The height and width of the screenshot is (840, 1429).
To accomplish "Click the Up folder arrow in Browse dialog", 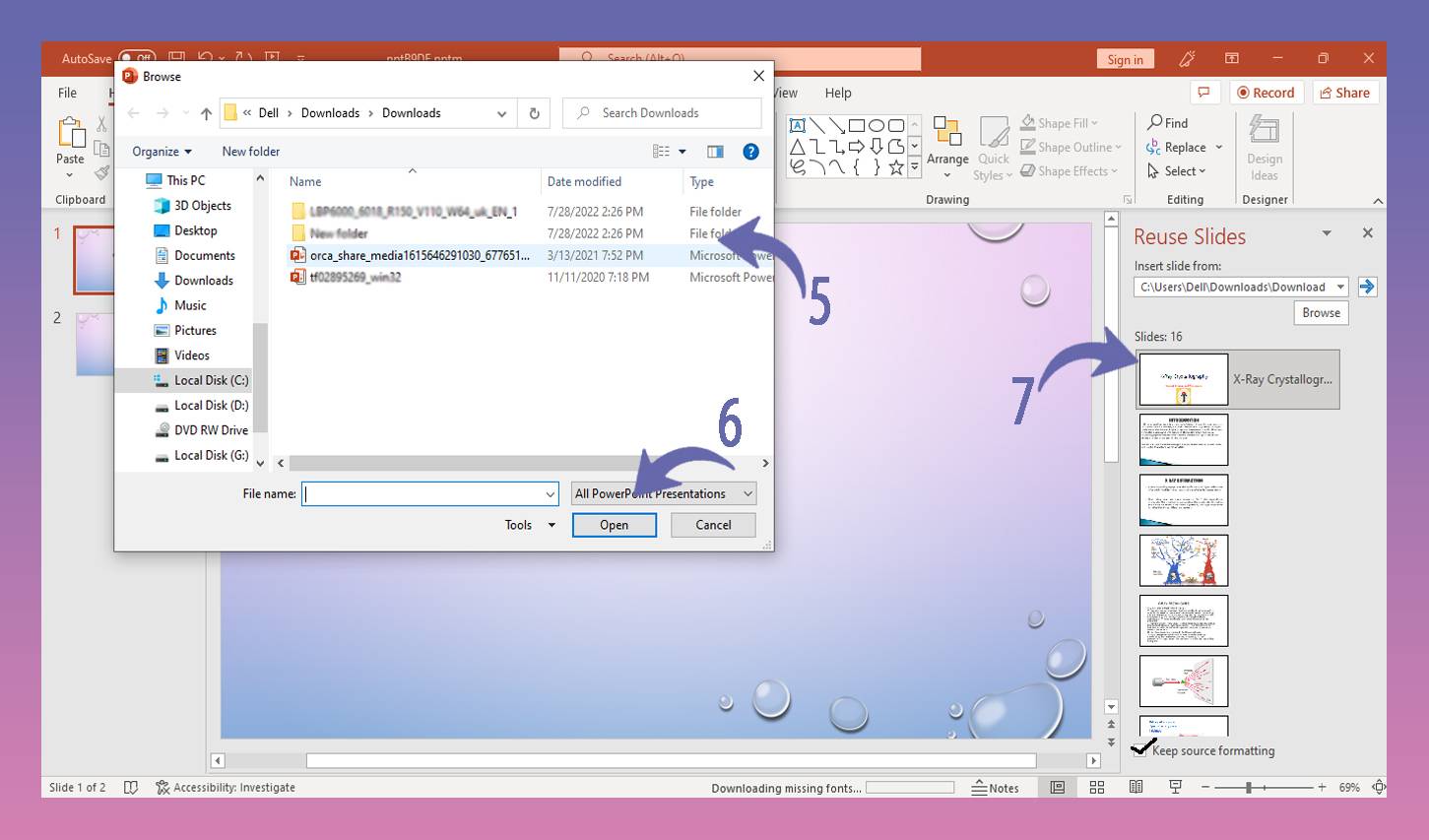I will point(206,113).
